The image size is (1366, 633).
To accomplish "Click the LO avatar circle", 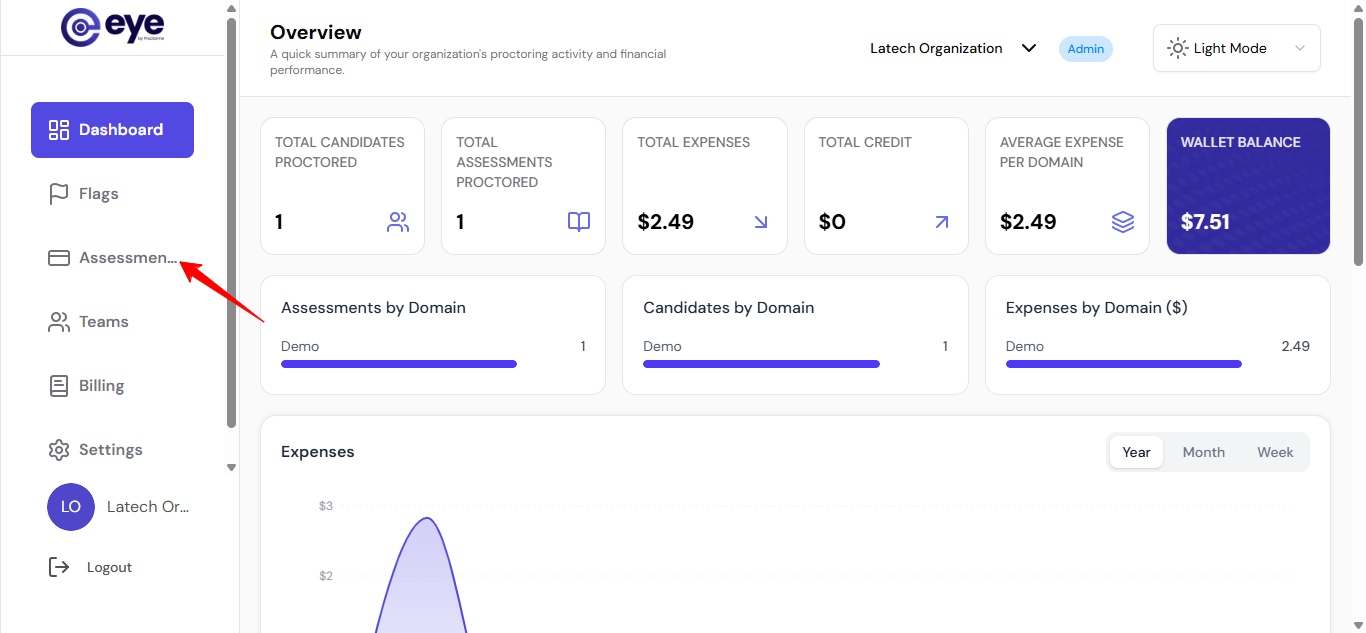I will pos(71,507).
